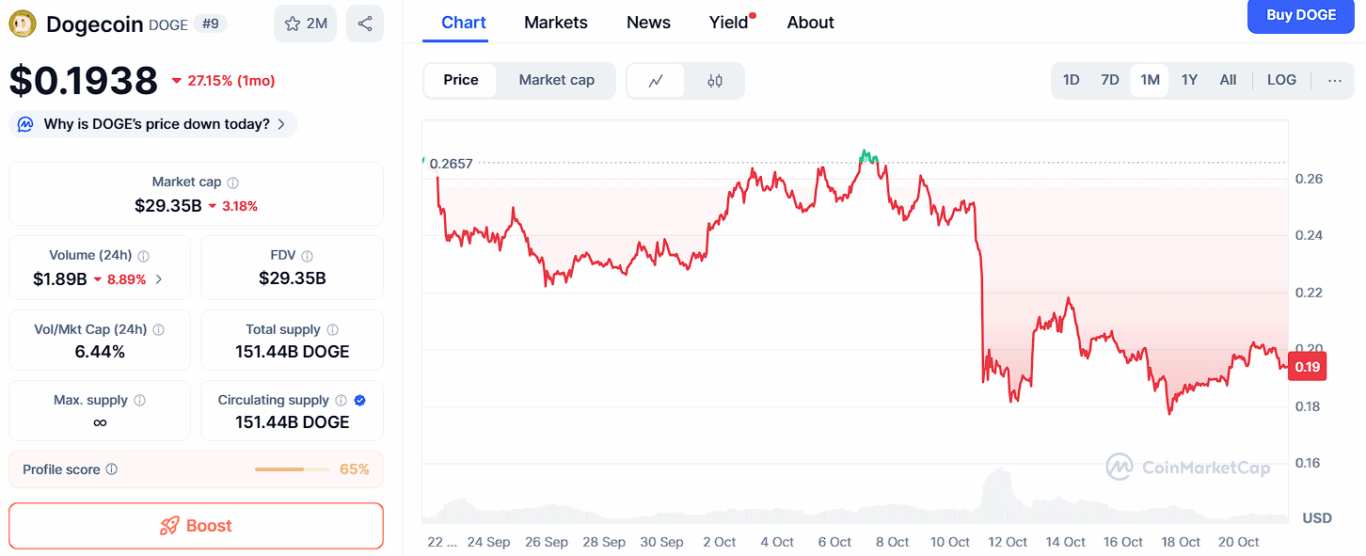Image resolution: width=1366 pixels, height=556 pixels.
Task: Click the Buy DOGE button
Action: coord(1300,15)
